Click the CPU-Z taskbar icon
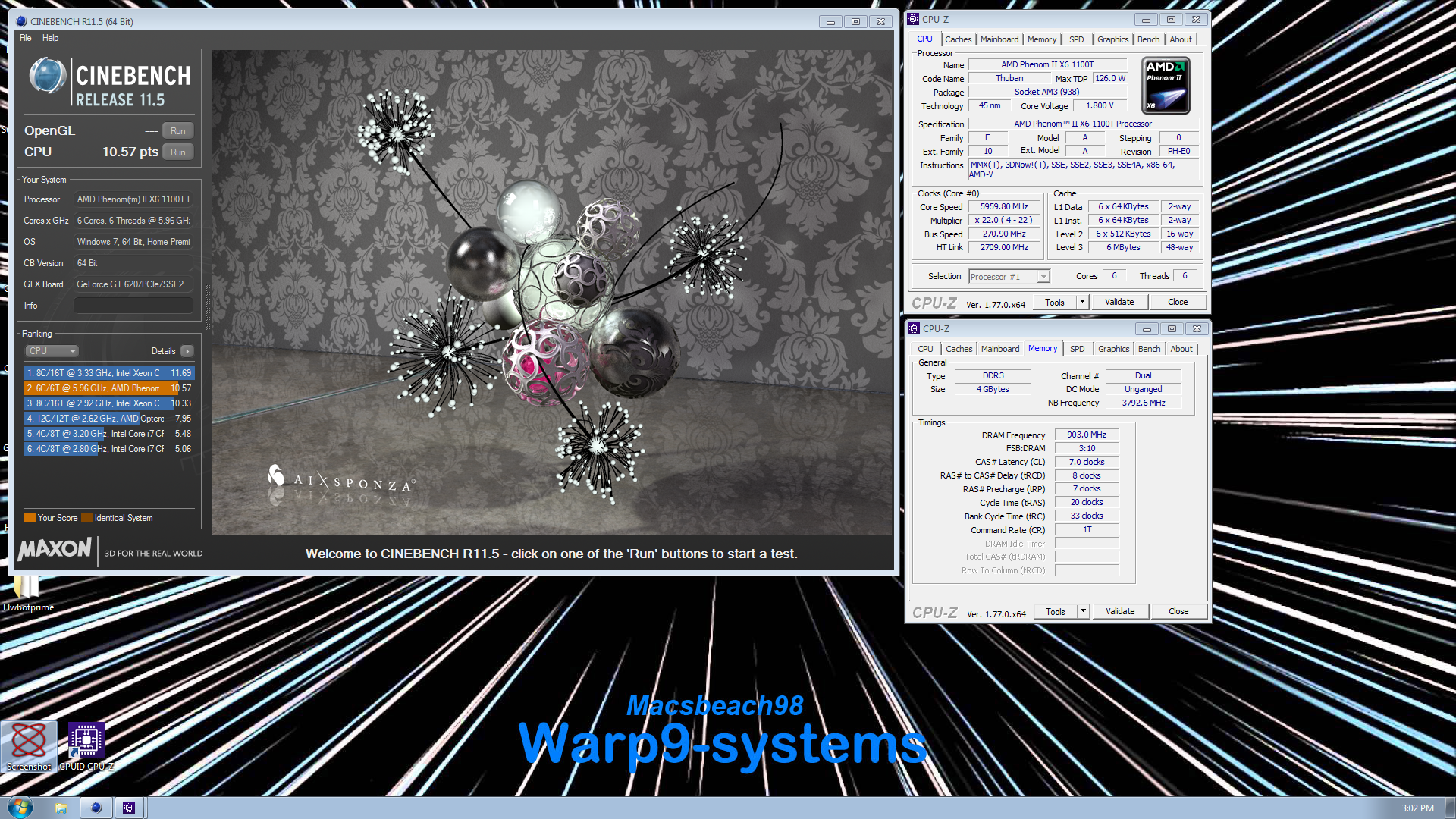Image resolution: width=1456 pixels, height=819 pixels. tap(129, 808)
